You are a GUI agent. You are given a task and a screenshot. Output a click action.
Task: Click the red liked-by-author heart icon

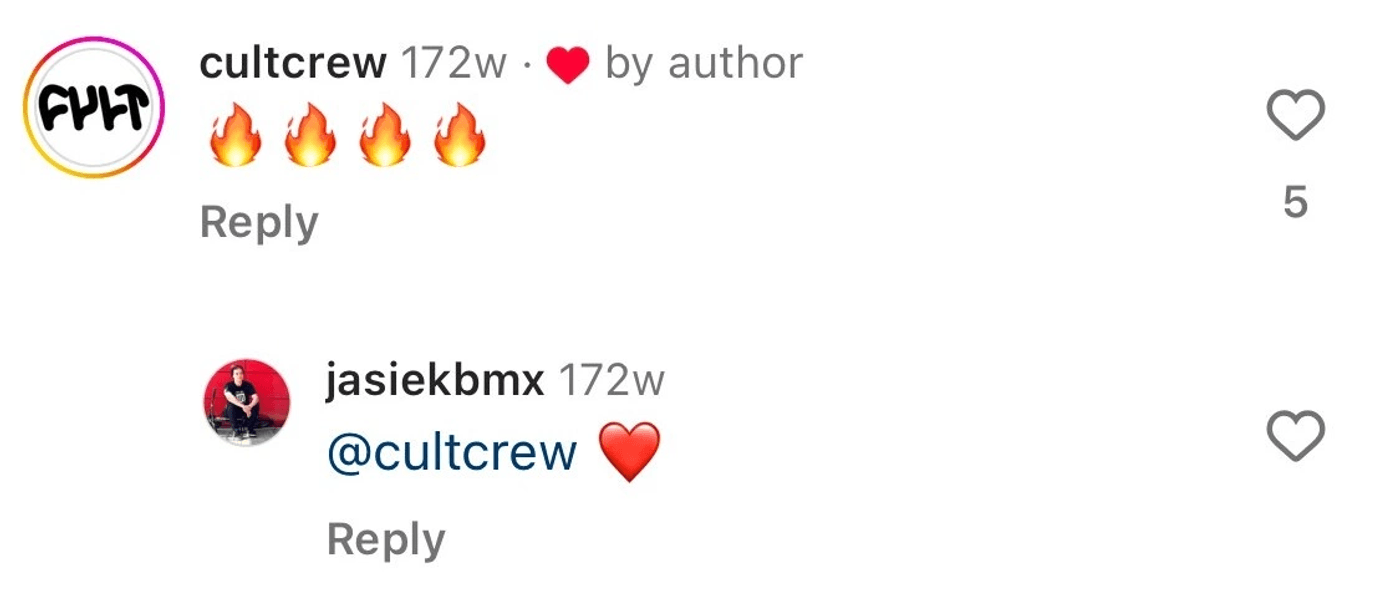(567, 67)
